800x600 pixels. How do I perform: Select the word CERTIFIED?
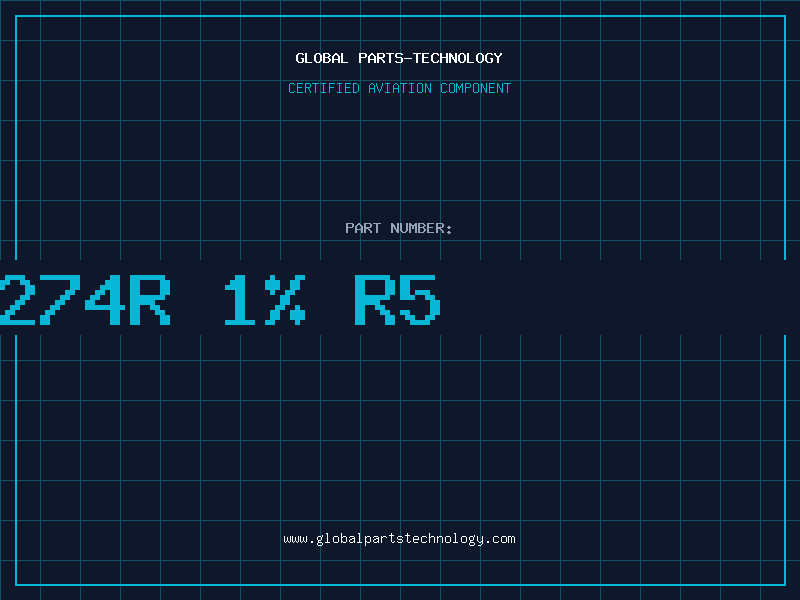[324, 88]
